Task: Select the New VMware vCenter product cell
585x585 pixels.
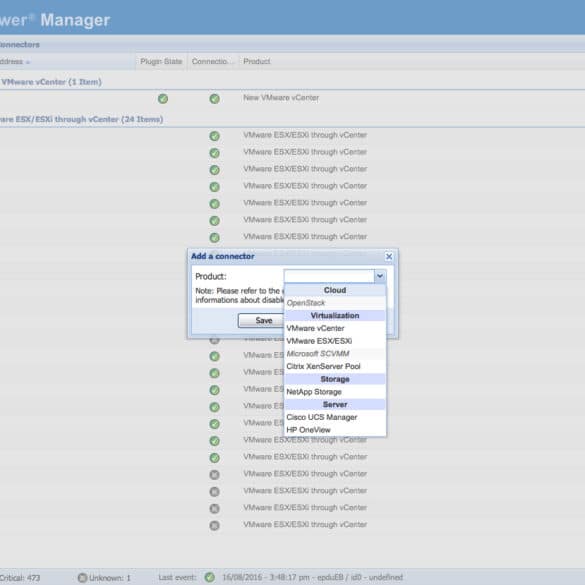Action: tap(281, 98)
